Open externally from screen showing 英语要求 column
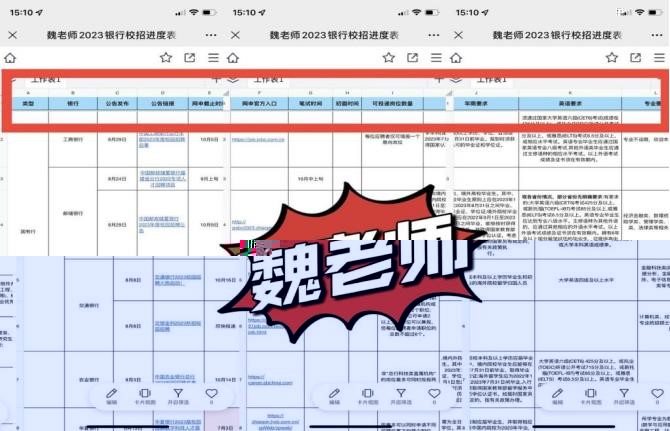This screenshot has height=431, width=670. (635, 57)
